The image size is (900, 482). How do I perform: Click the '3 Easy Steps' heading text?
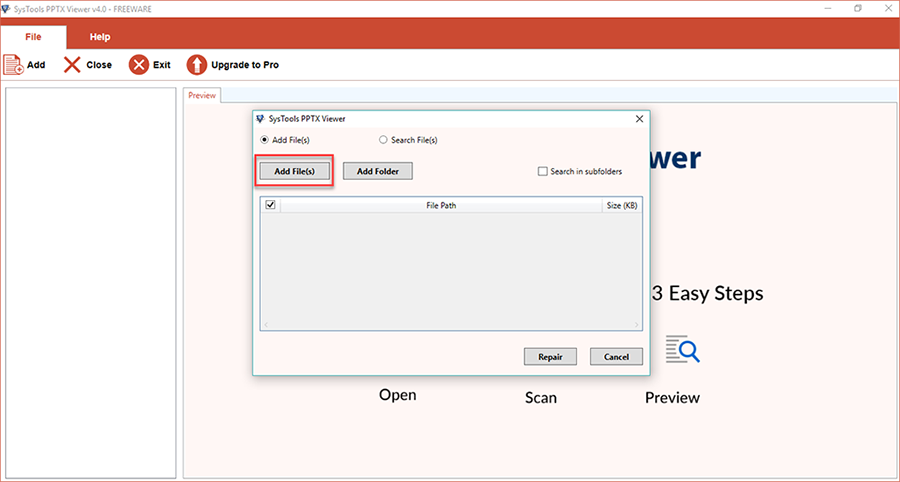(x=709, y=294)
